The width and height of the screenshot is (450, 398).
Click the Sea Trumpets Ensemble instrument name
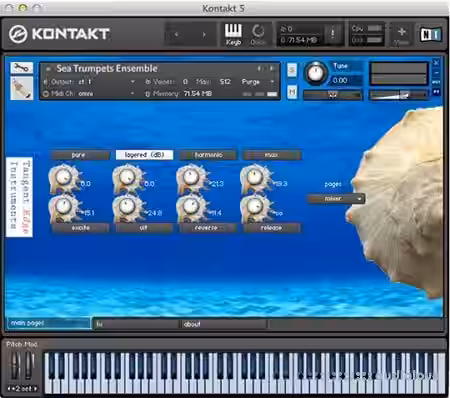[x=107, y=69]
